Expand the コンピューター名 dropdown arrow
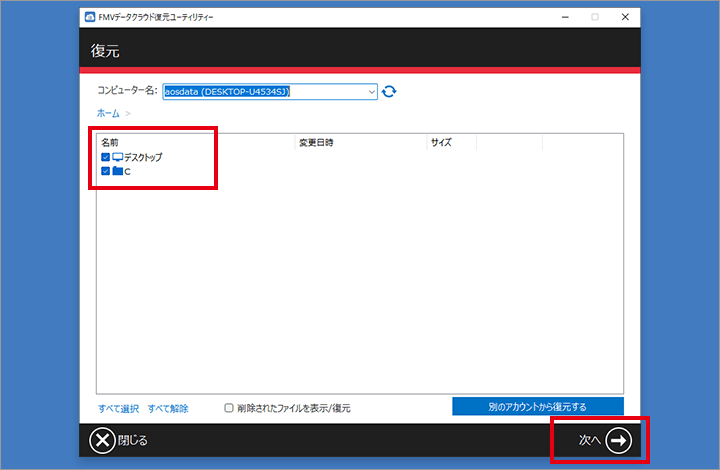The image size is (720, 470). pos(372,91)
